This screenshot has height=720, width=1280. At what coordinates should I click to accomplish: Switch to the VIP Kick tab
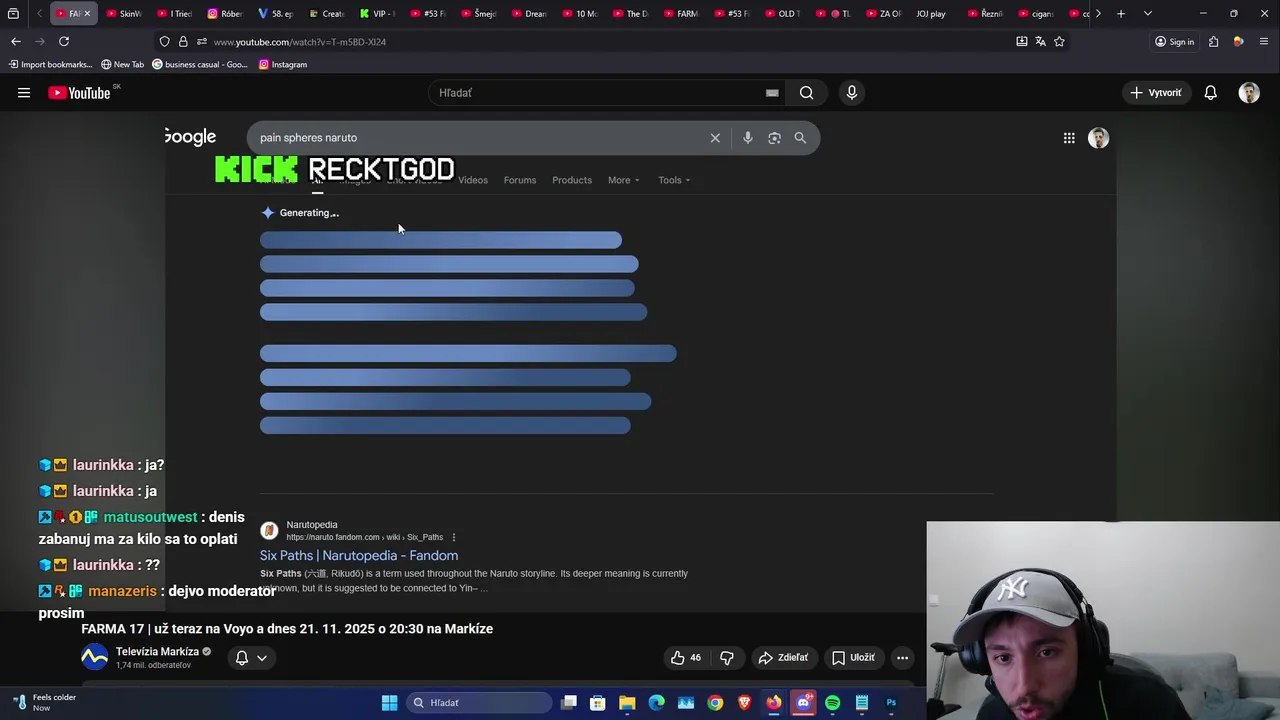pos(377,13)
